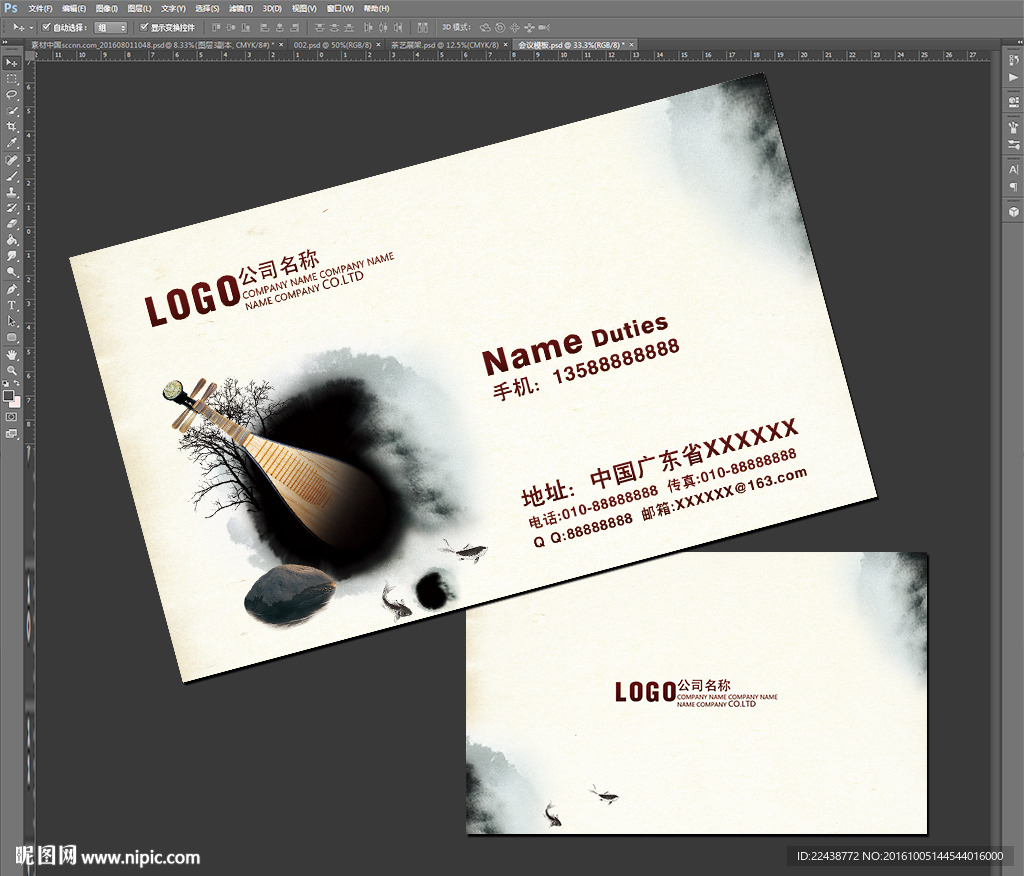This screenshot has width=1024, height=876.
Task: Close the 002.psd document tab
Action: [x=379, y=45]
